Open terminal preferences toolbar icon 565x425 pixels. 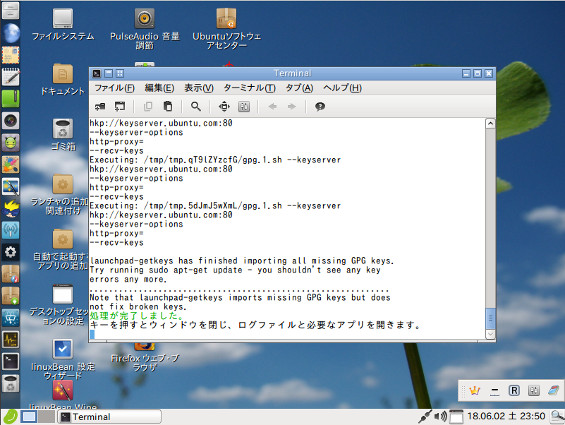244,106
